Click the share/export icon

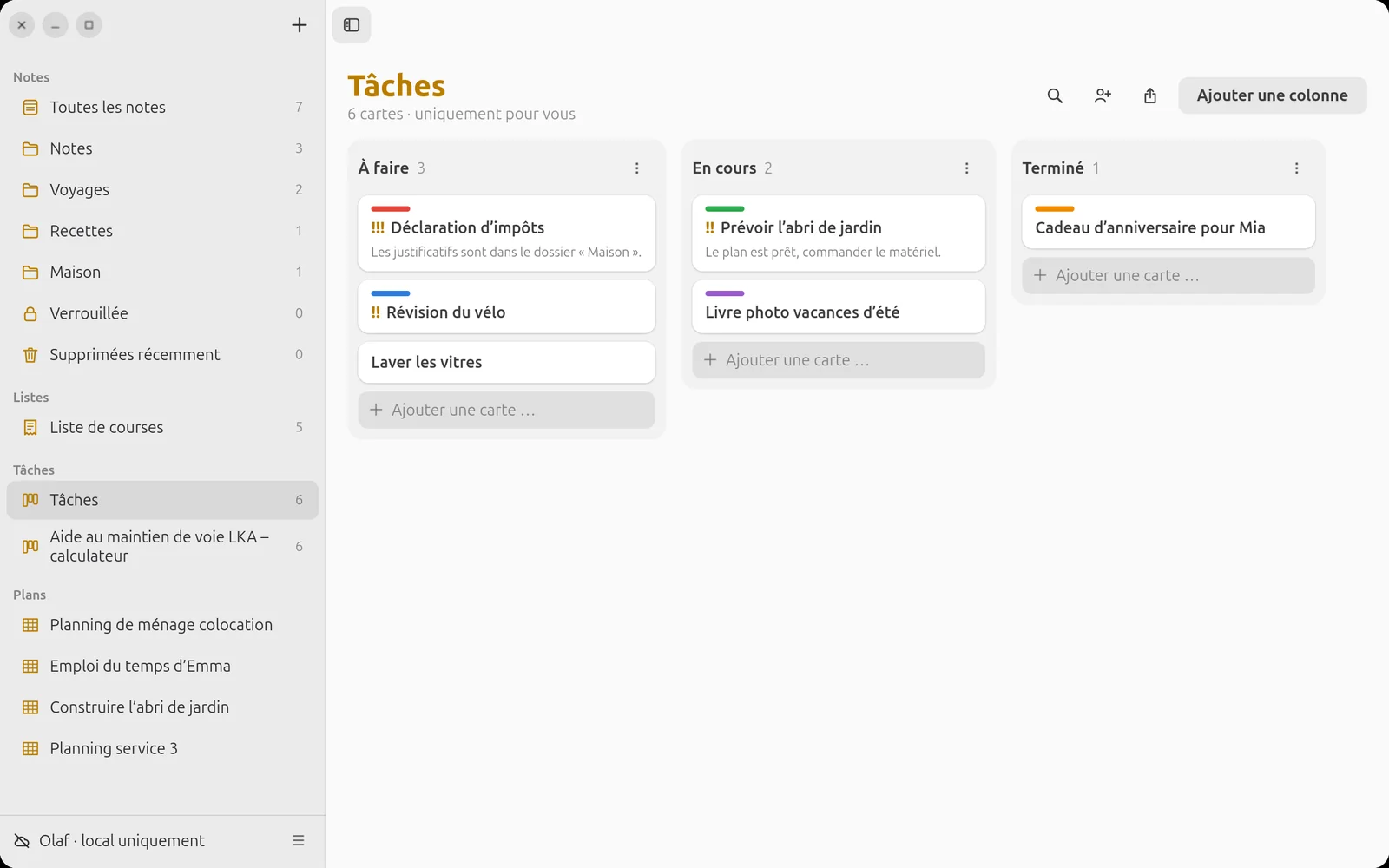pyautogui.click(x=1150, y=95)
